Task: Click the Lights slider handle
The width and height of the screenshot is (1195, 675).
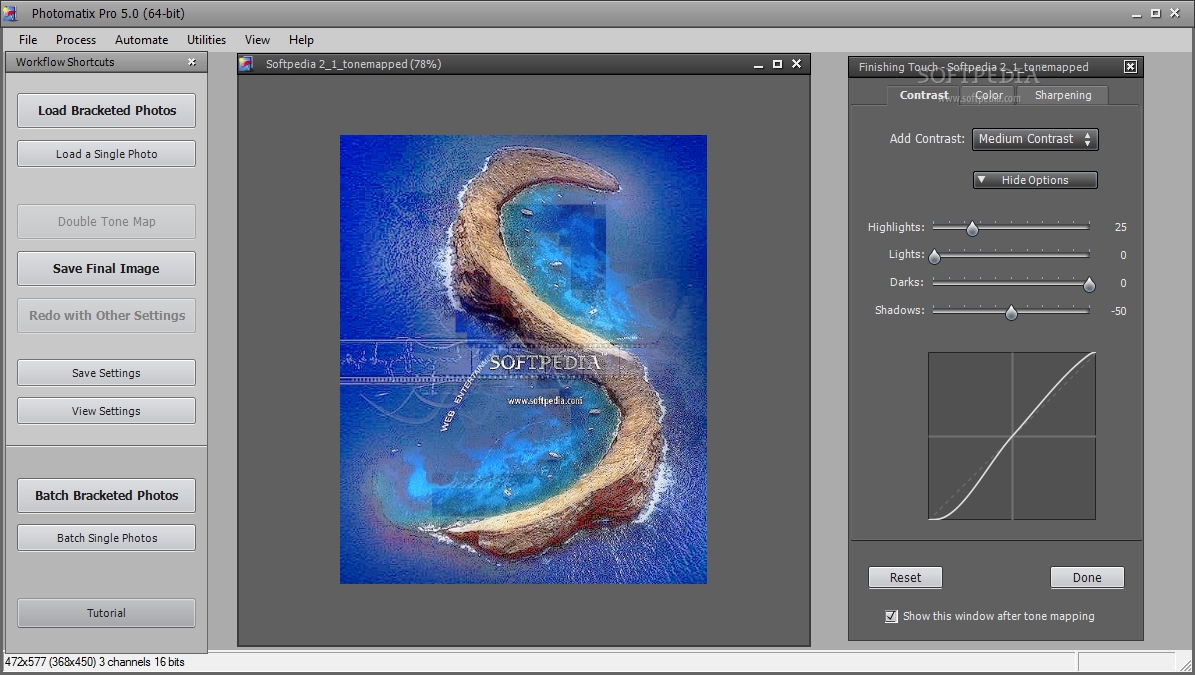Action: (934, 256)
